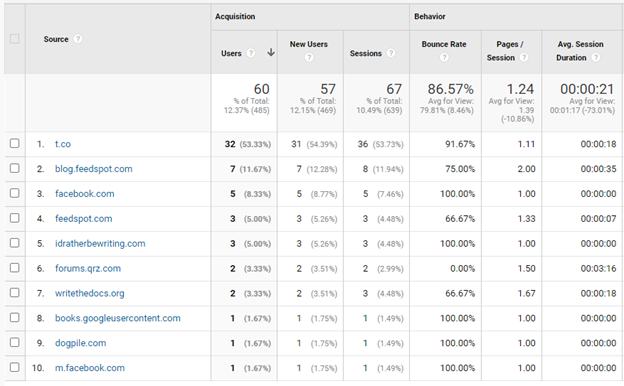Click the sort arrow in Users column
Image resolution: width=624 pixels, height=386 pixels.
coord(271,53)
